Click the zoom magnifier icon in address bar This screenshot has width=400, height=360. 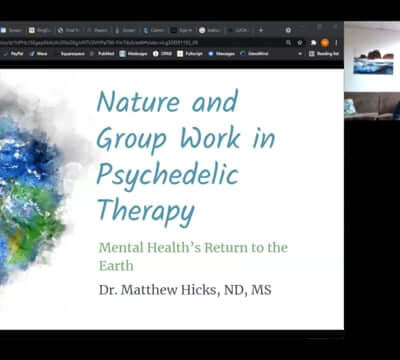[288, 42]
